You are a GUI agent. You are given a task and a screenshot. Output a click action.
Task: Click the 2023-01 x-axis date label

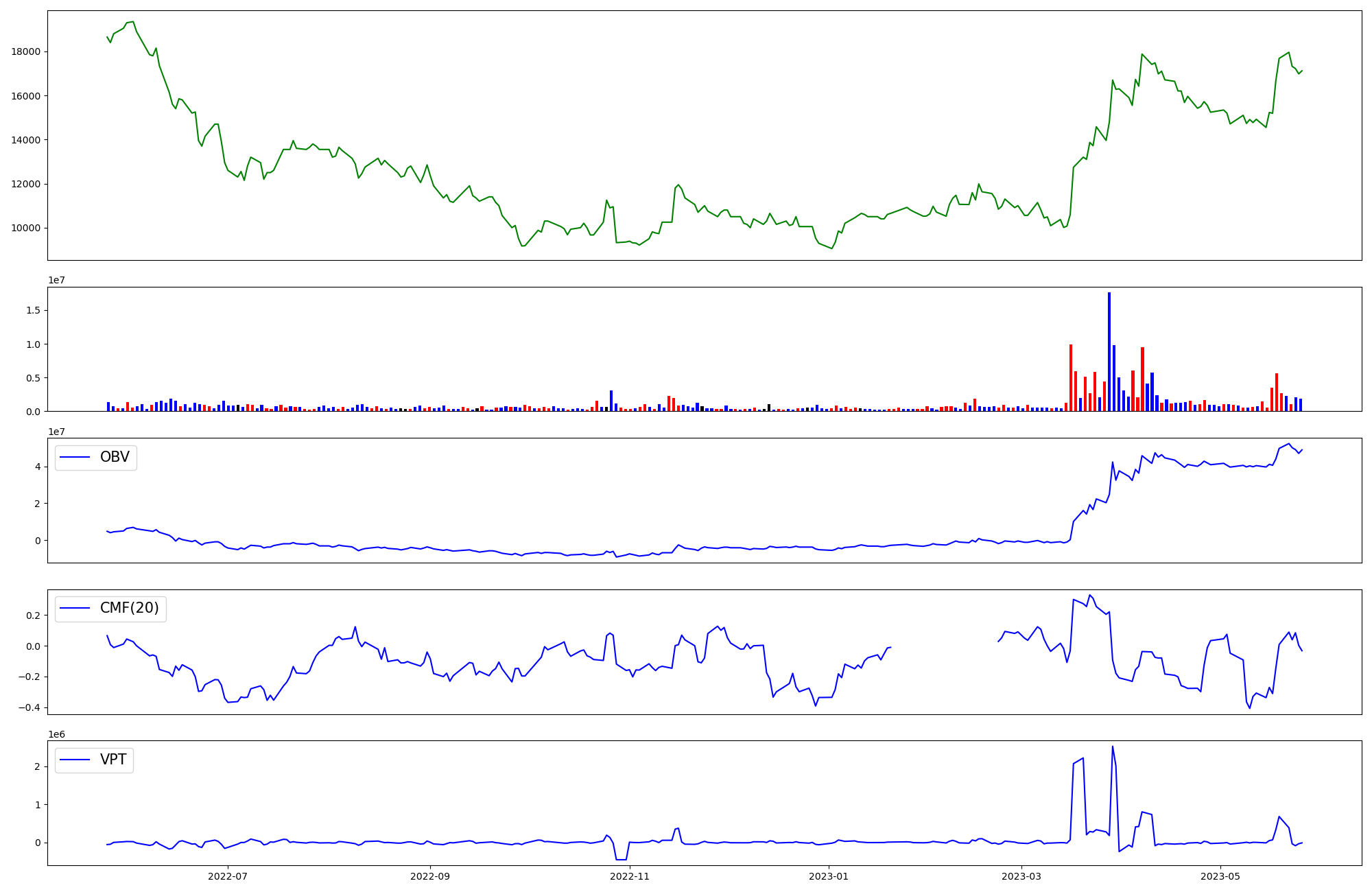click(829, 876)
